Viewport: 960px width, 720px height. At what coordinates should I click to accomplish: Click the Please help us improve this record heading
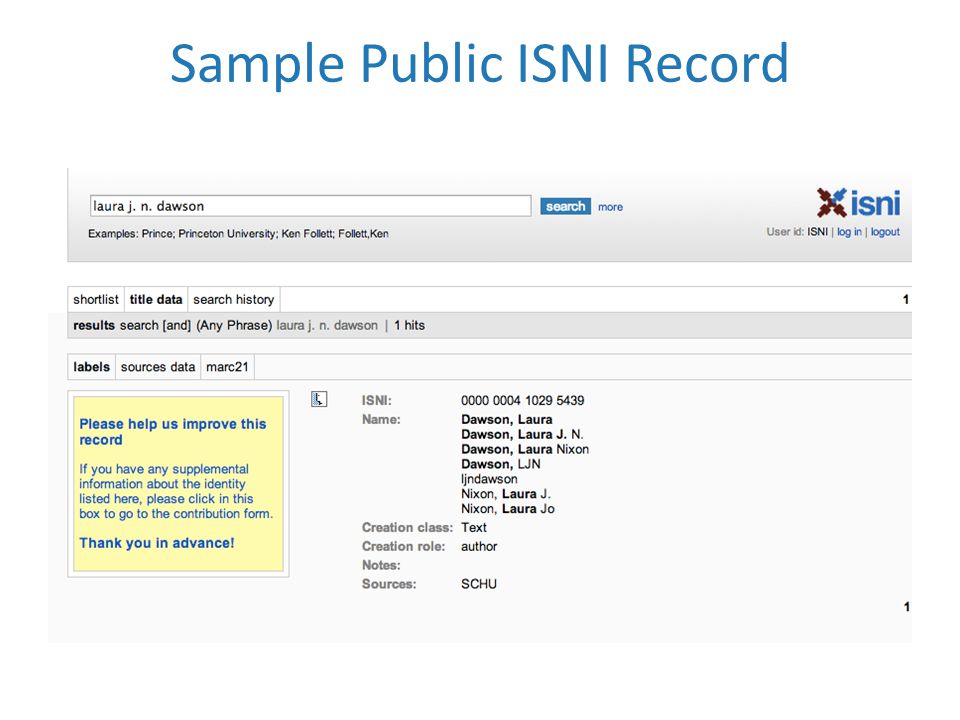pyautogui.click(x=173, y=432)
